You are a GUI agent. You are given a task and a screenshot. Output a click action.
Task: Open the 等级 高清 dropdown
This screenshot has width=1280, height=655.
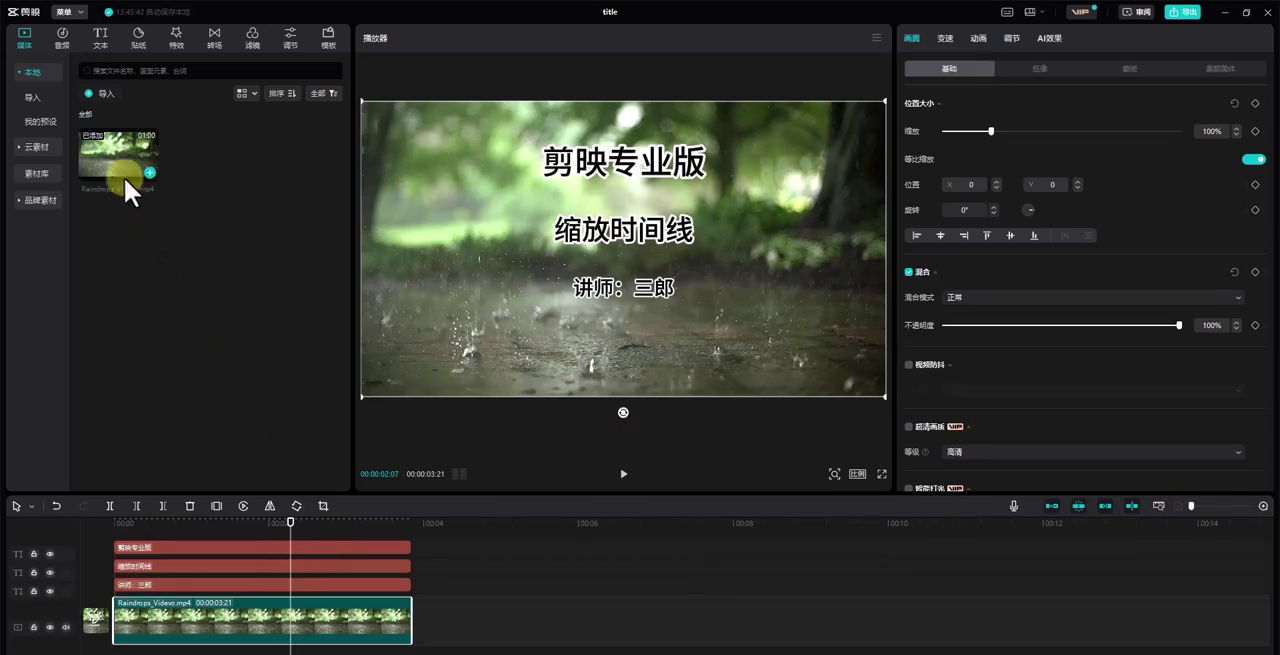[x=1094, y=452]
